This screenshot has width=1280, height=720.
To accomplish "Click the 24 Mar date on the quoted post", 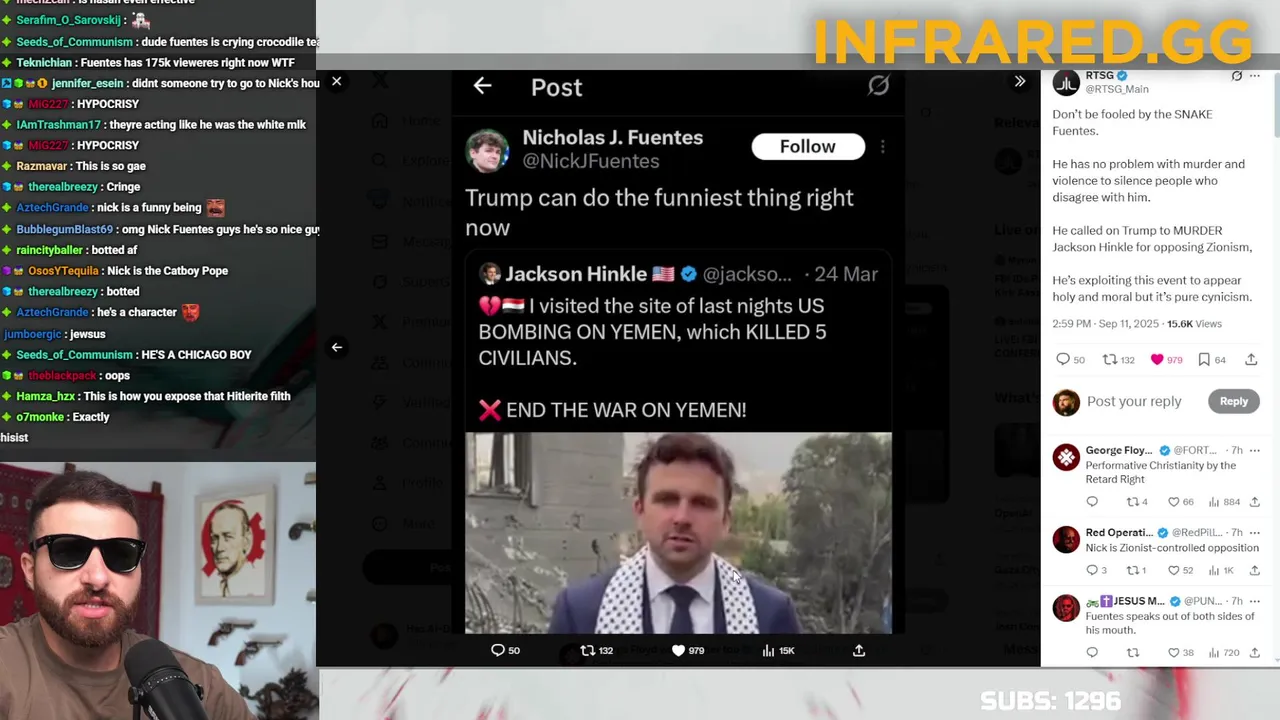I will 846,274.
